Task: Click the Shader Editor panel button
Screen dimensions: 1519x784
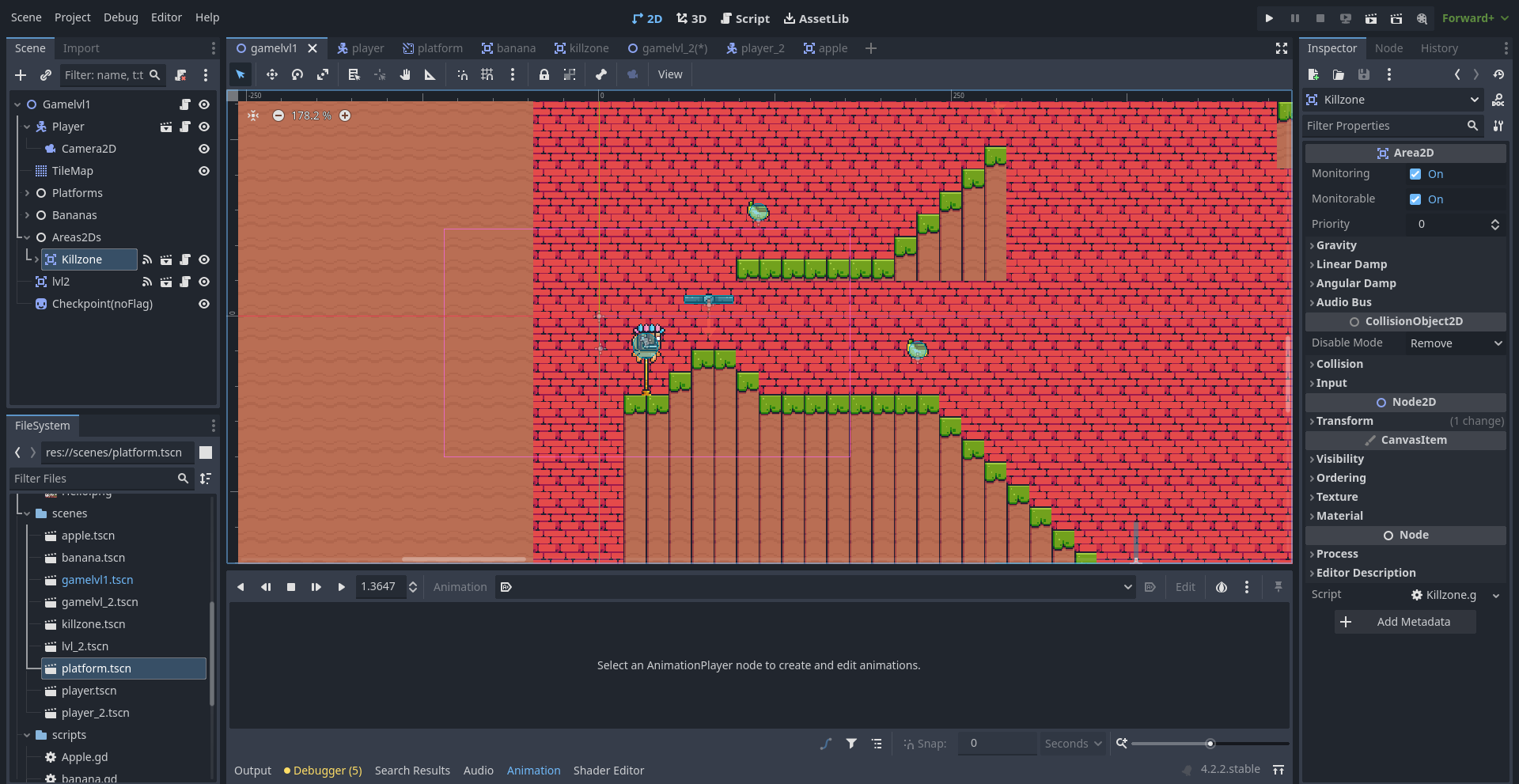Action: [608, 771]
